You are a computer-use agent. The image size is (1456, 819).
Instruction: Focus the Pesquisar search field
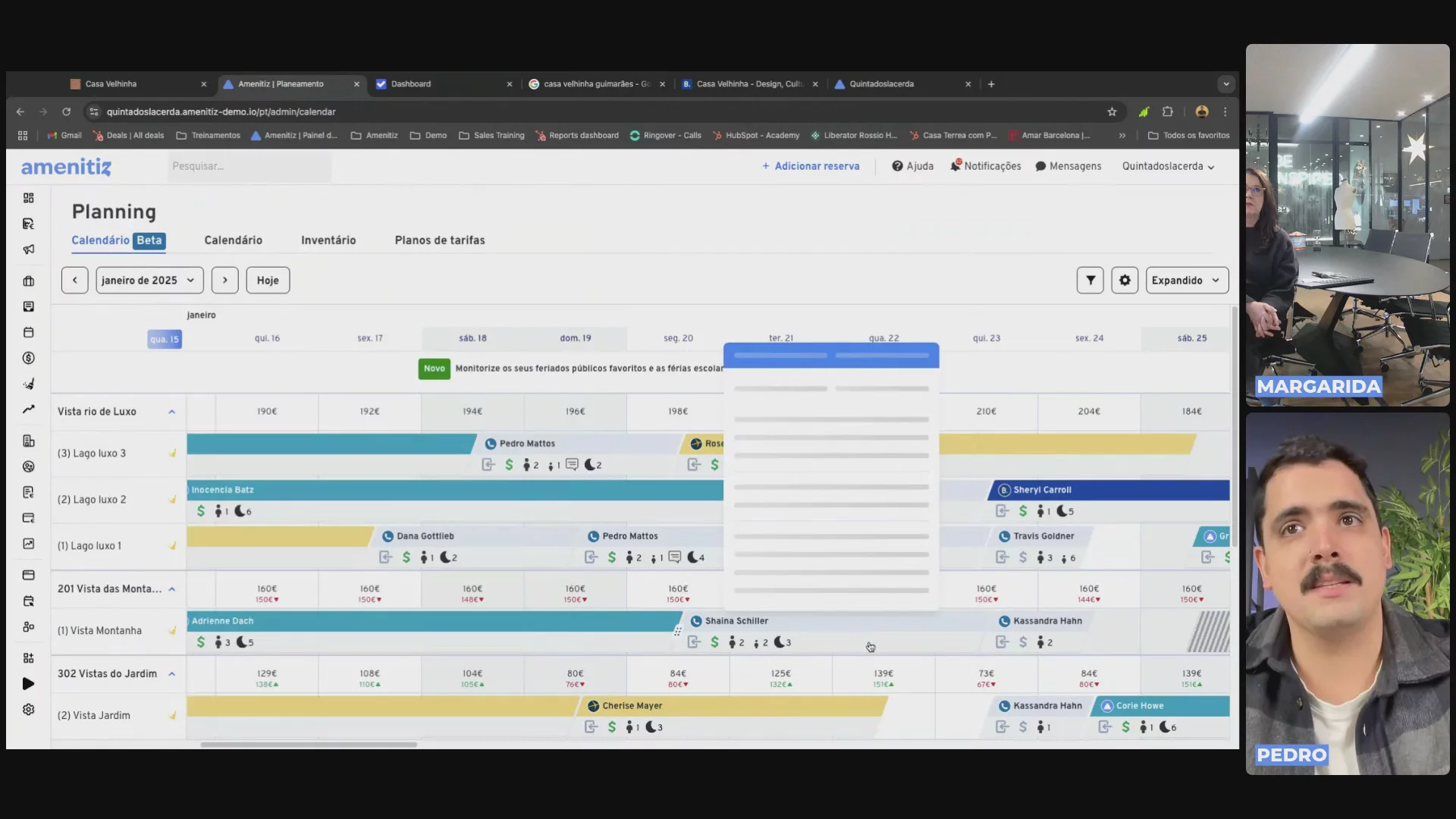249,166
